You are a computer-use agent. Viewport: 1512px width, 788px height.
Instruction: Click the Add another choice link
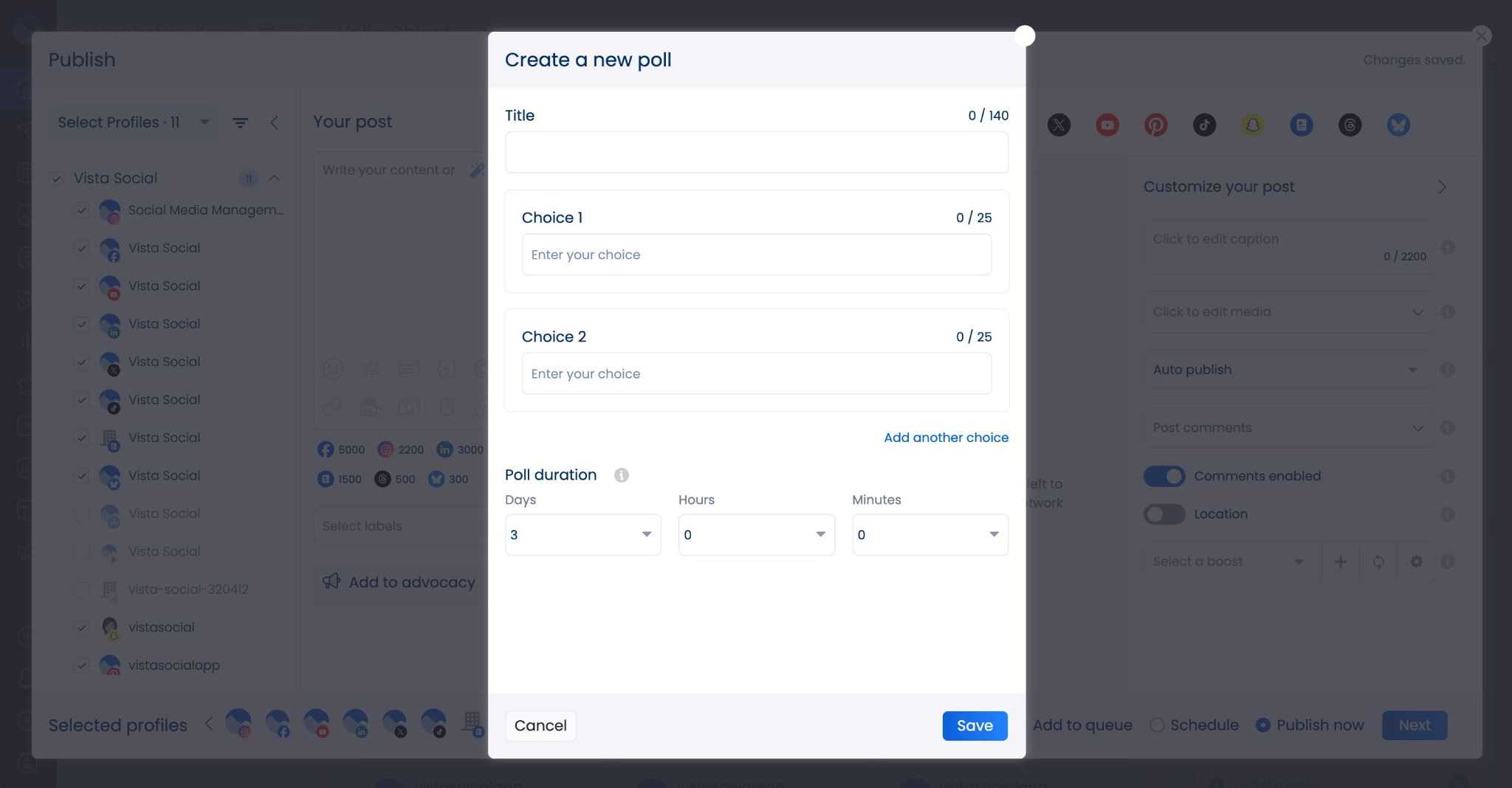(946, 438)
